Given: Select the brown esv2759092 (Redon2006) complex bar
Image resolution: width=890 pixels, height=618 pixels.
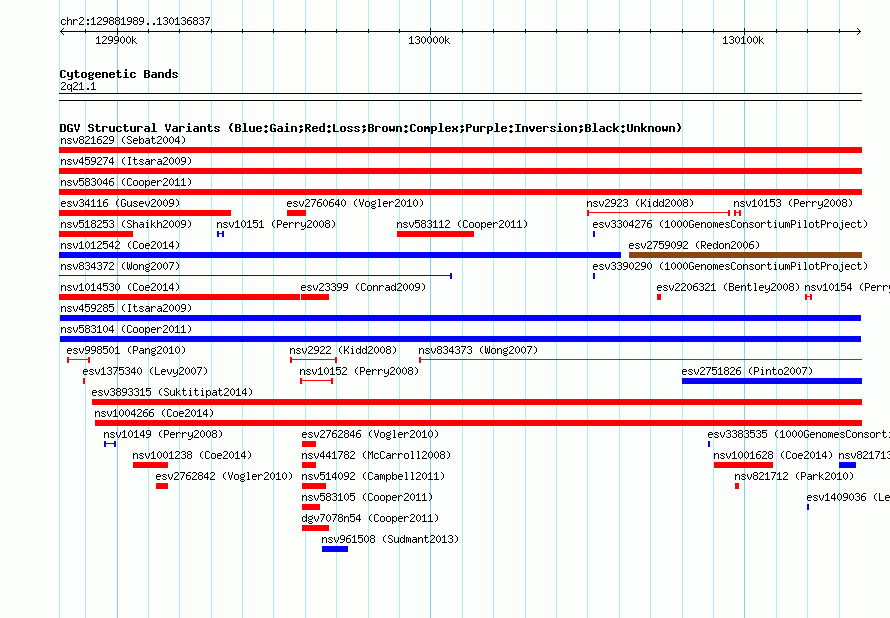Looking at the screenshot, I should pos(745,255).
